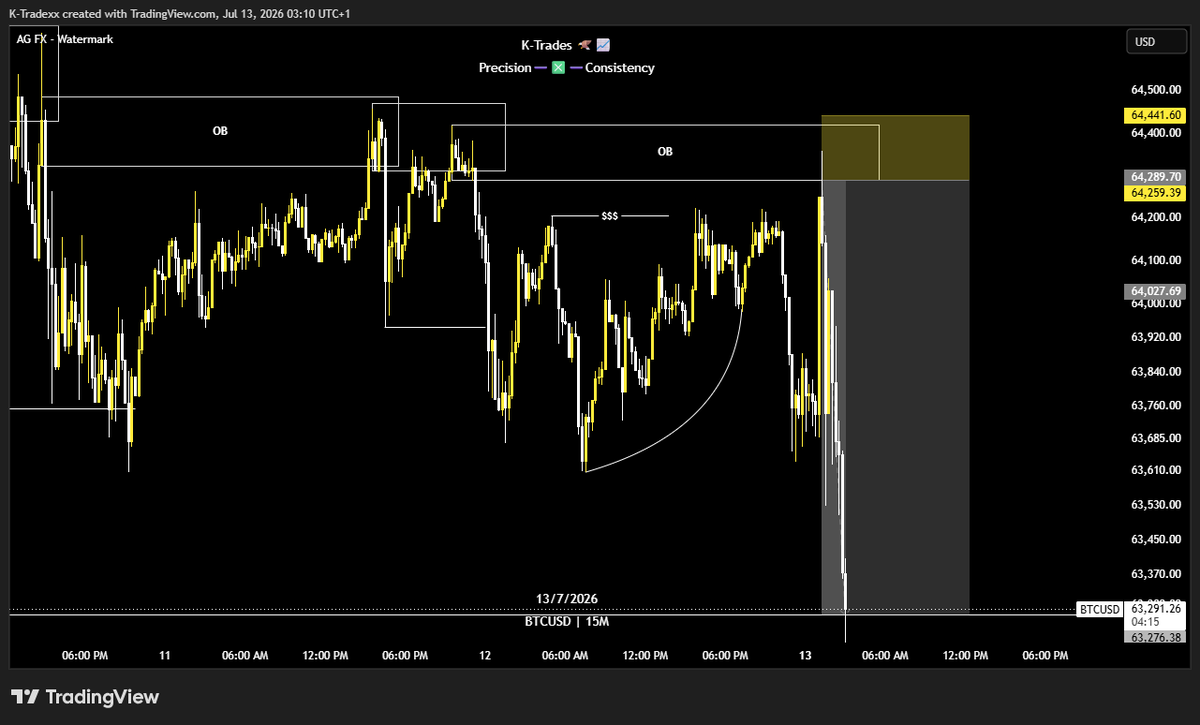The image size is (1200, 725).
Task: Click the Precision — Consistency tagline
Action: click(566, 68)
